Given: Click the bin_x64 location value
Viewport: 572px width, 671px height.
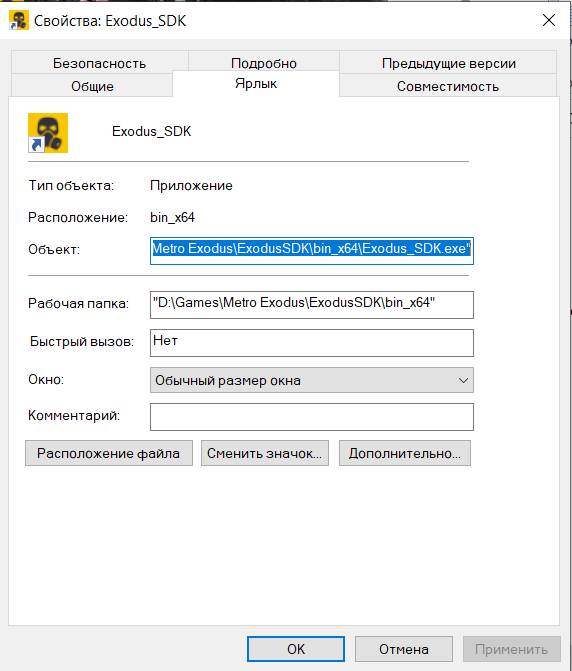Looking at the screenshot, I should coord(172,217).
